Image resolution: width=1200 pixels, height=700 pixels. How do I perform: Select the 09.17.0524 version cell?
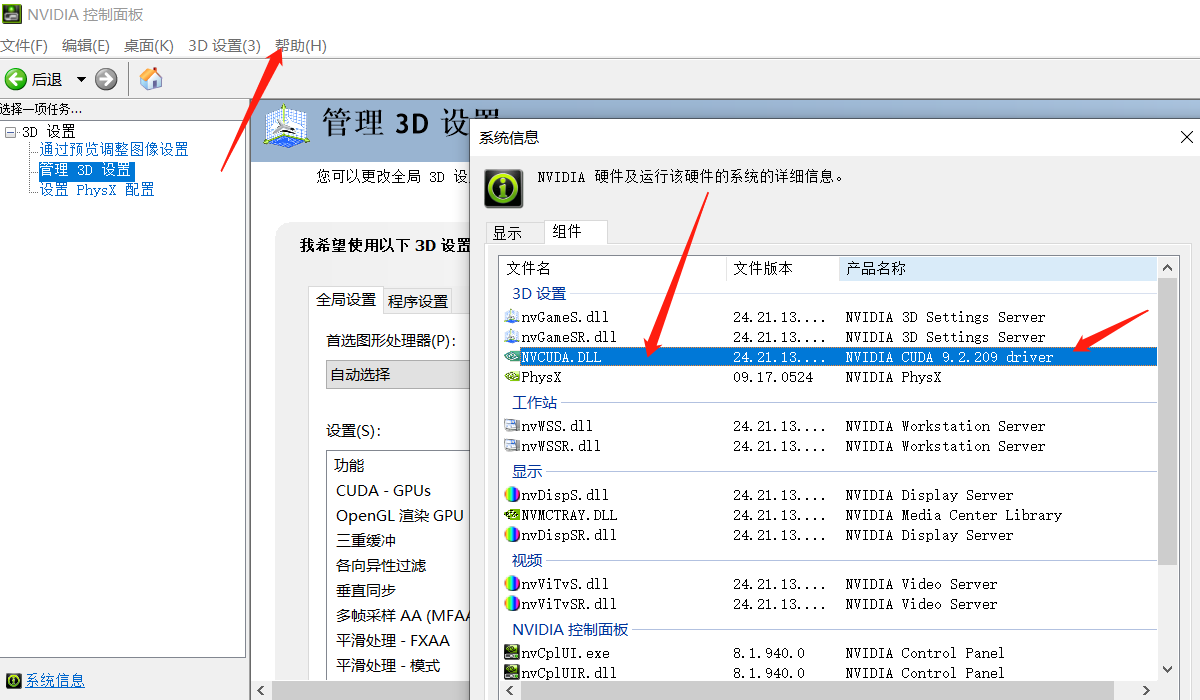[773, 377]
